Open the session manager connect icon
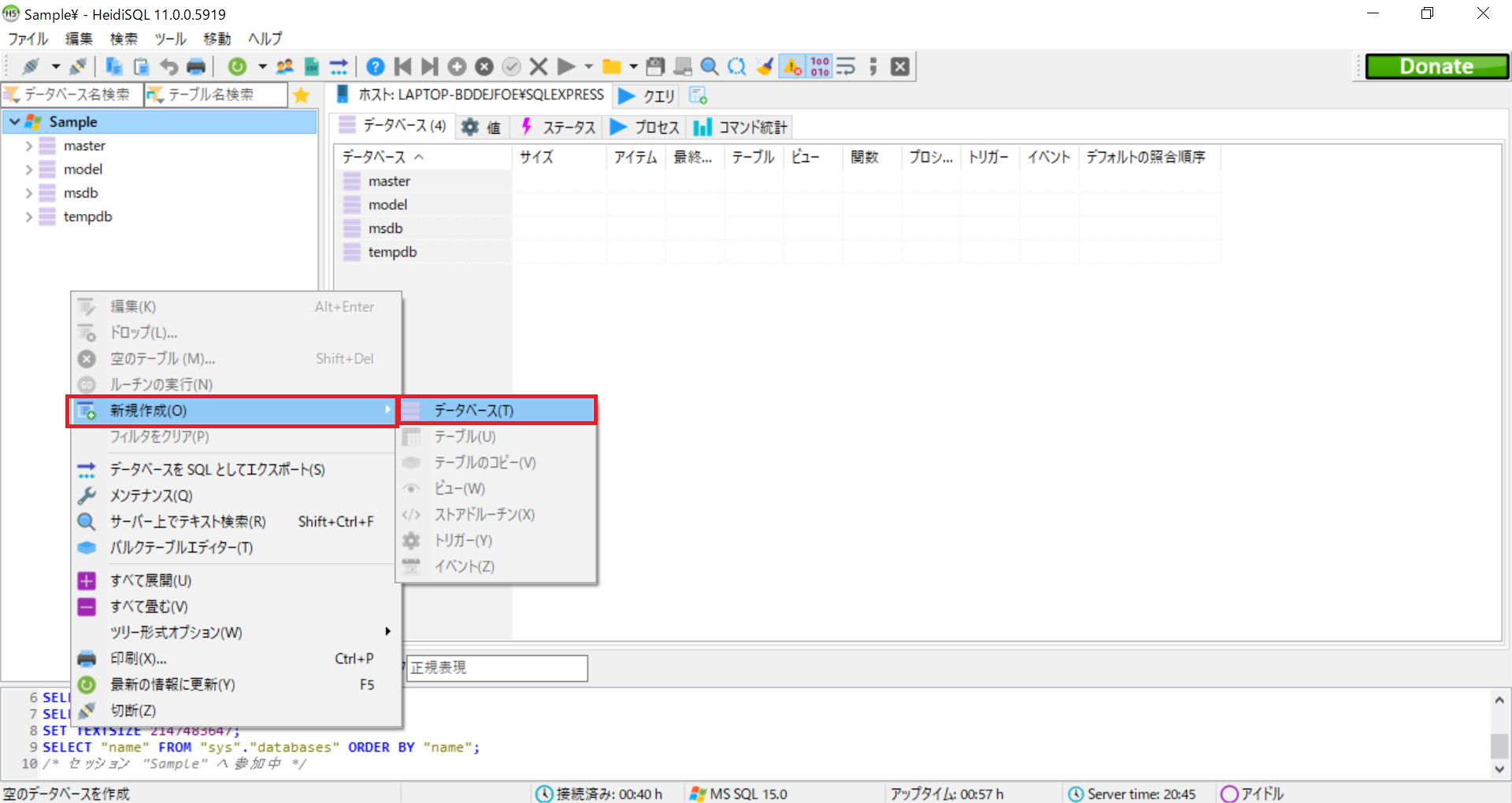The image size is (1512, 803). (31, 66)
